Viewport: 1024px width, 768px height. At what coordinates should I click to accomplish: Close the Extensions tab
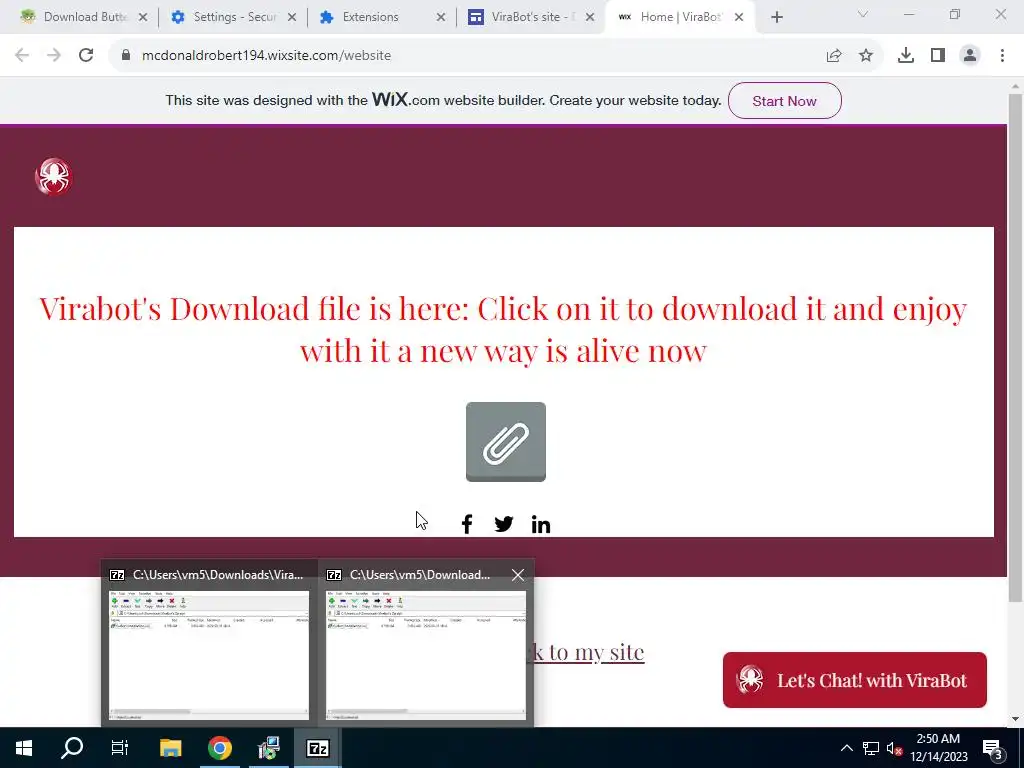click(441, 18)
